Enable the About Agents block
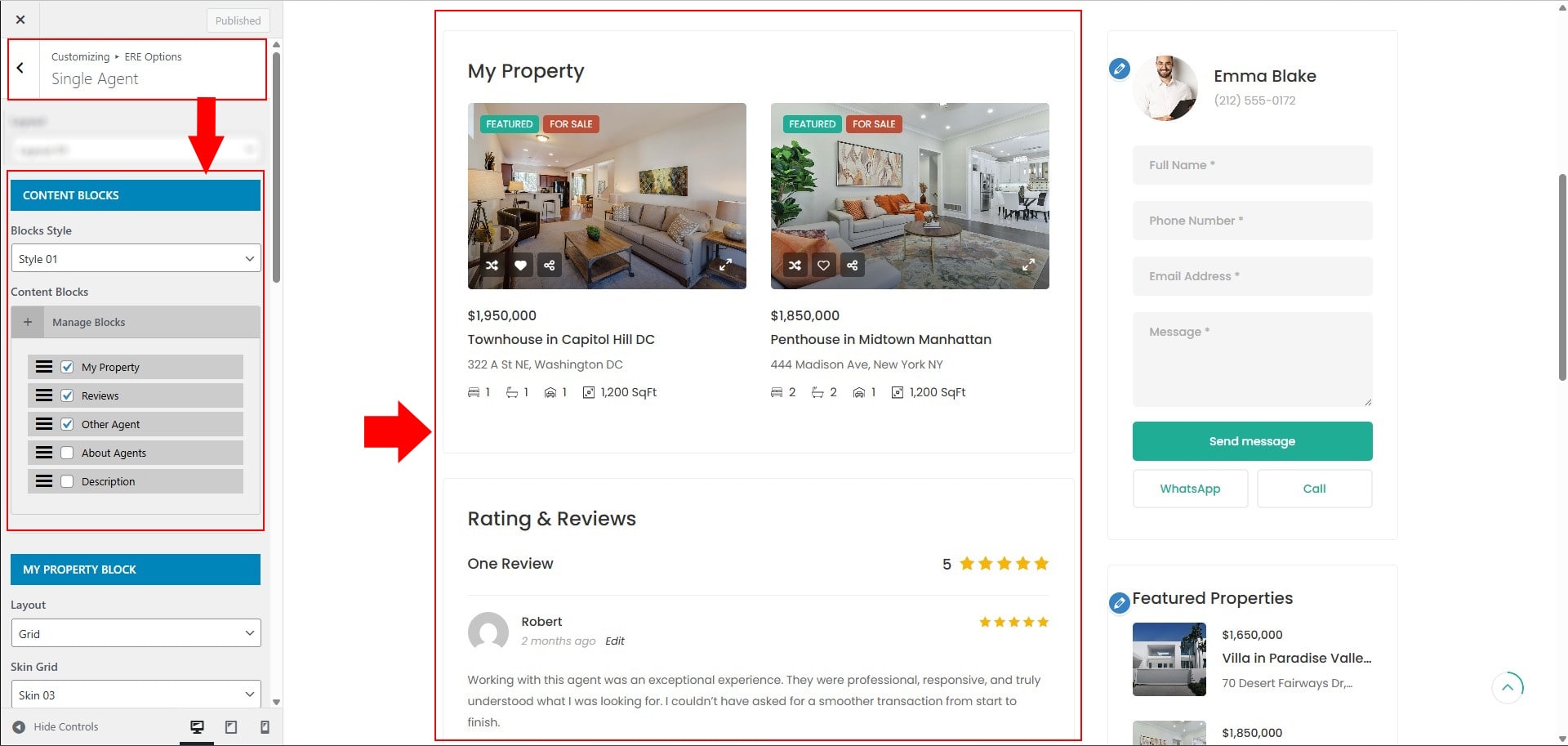The width and height of the screenshot is (1568, 746). point(67,453)
